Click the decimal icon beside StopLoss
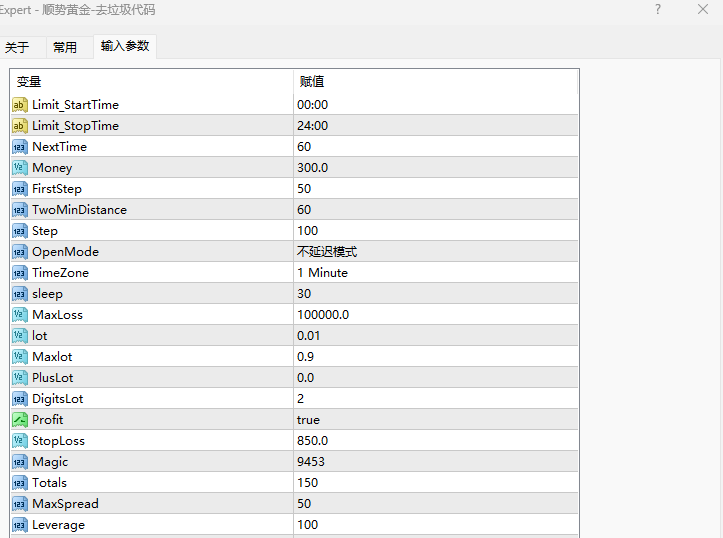723x538 pixels. tap(20, 441)
